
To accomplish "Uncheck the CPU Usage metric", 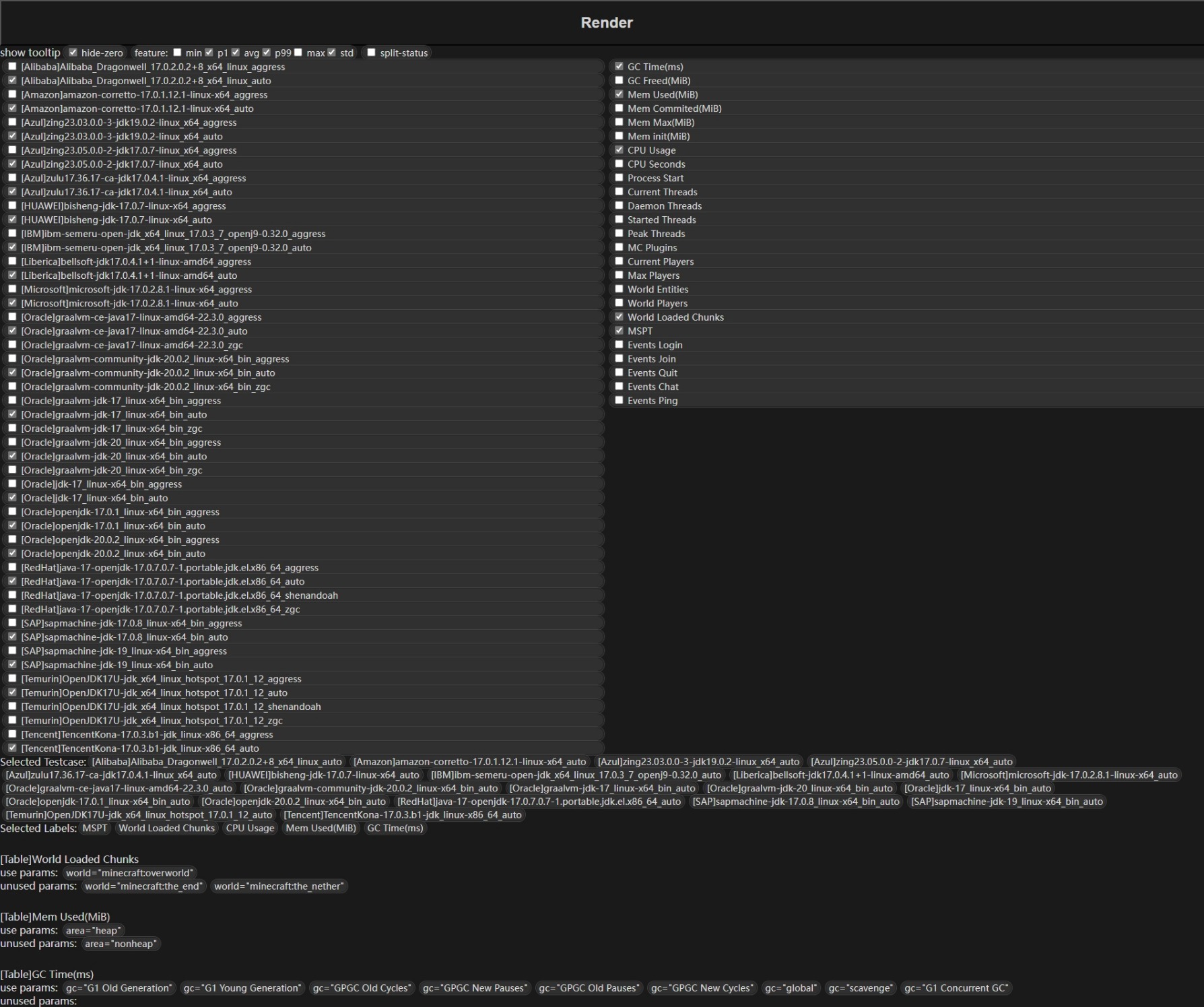I will click(620, 150).
